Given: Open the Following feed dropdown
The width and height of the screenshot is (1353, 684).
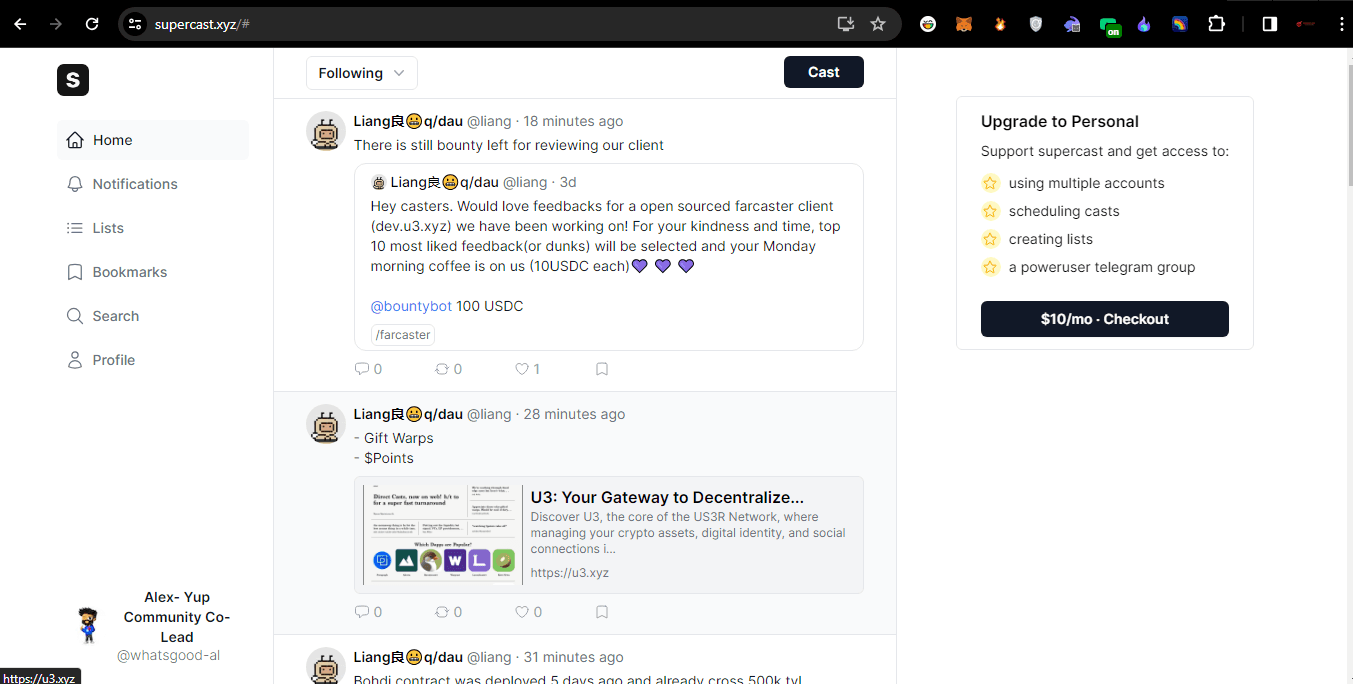Looking at the screenshot, I should coord(361,73).
